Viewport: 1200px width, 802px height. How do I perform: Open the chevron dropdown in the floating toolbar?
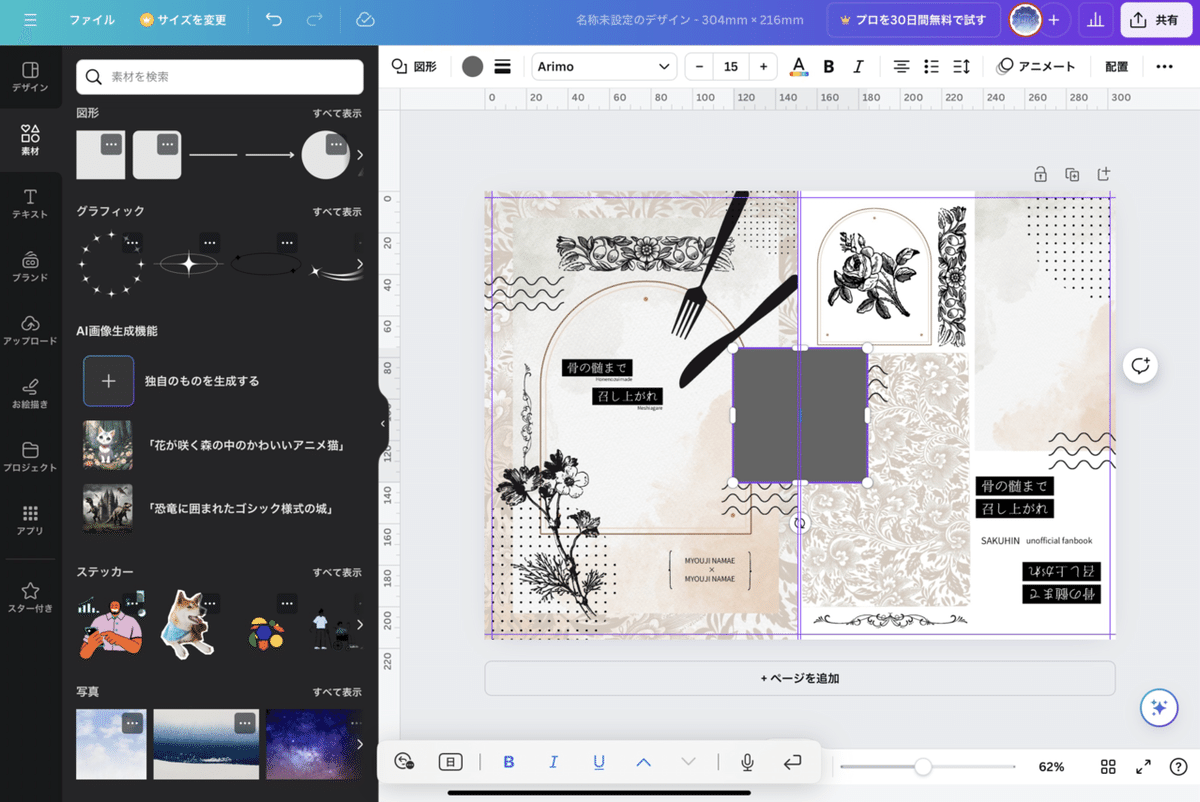pyautogui.click(x=688, y=761)
